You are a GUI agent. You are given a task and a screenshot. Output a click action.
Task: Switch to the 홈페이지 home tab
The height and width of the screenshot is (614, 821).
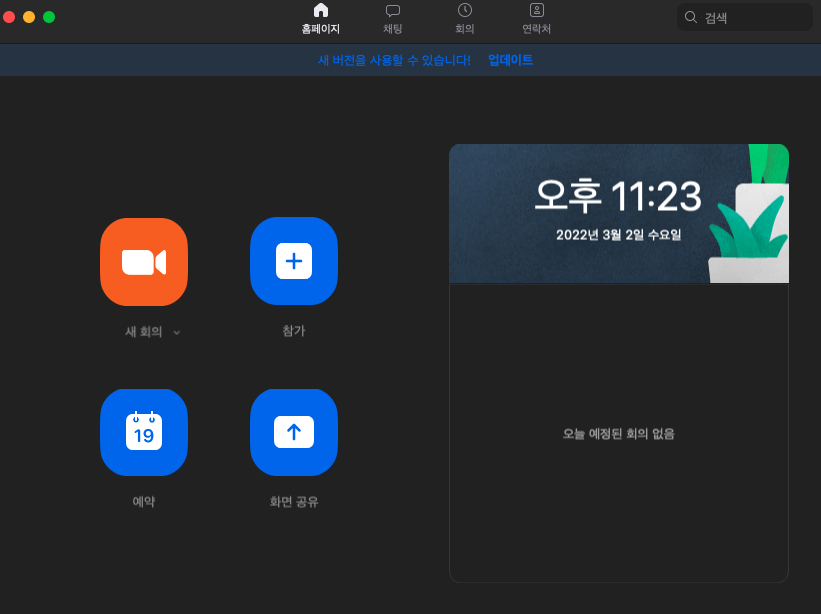coord(320,18)
